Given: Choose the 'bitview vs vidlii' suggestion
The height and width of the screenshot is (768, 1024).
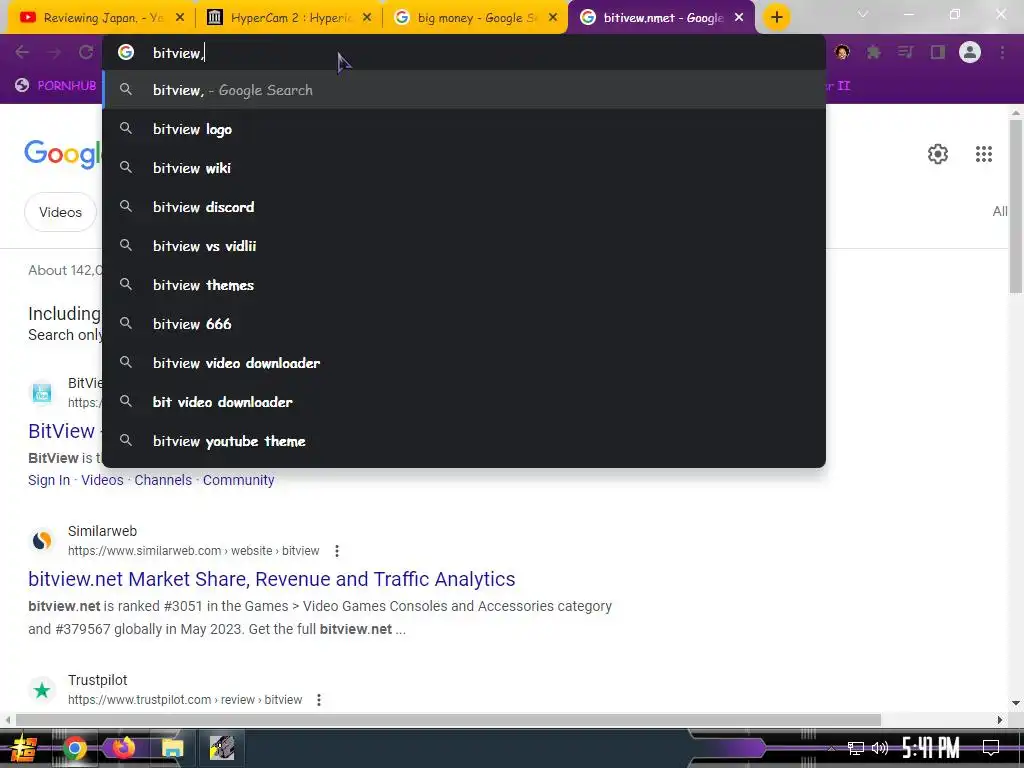Looking at the screenshot, I should [464, 246].
